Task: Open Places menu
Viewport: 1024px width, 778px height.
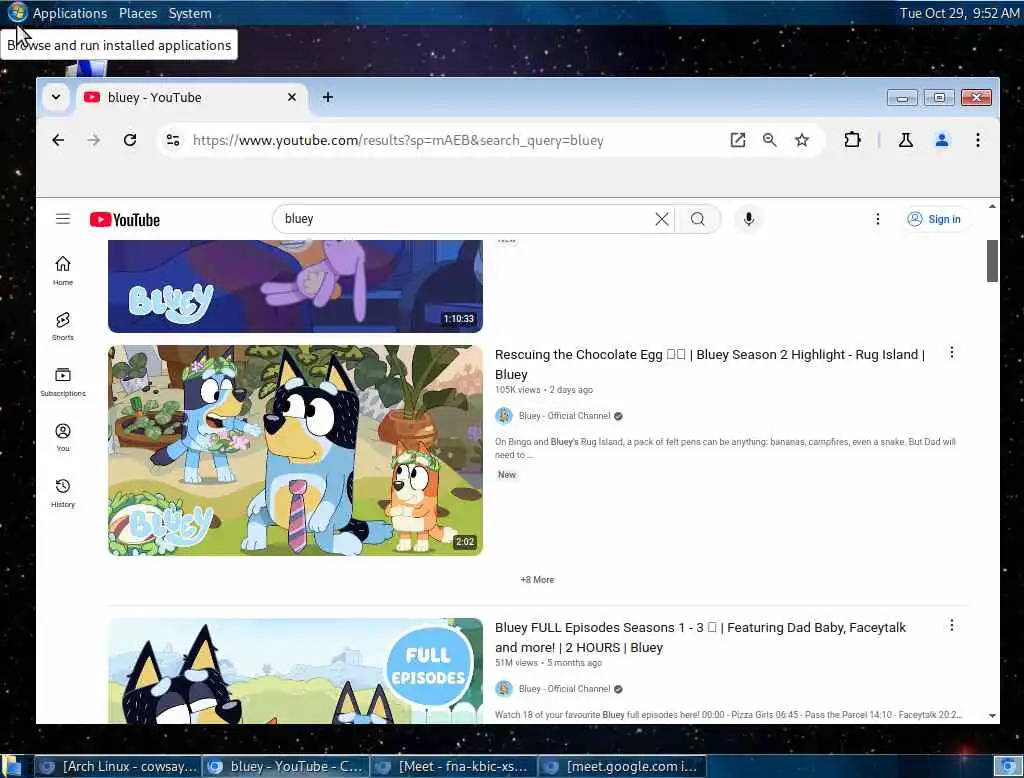Action: click(x=138, y=13)
